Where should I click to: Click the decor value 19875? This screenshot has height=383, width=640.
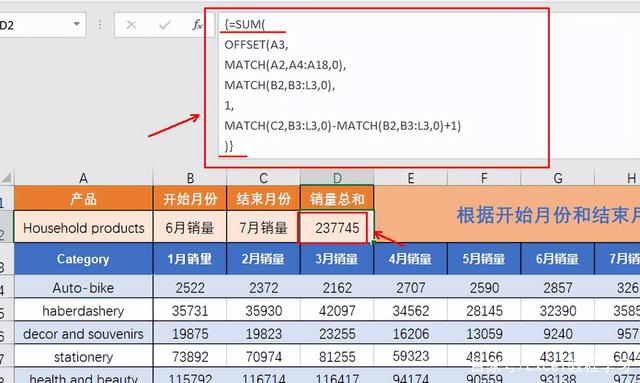pyautogui.click(x=190, y=334)
